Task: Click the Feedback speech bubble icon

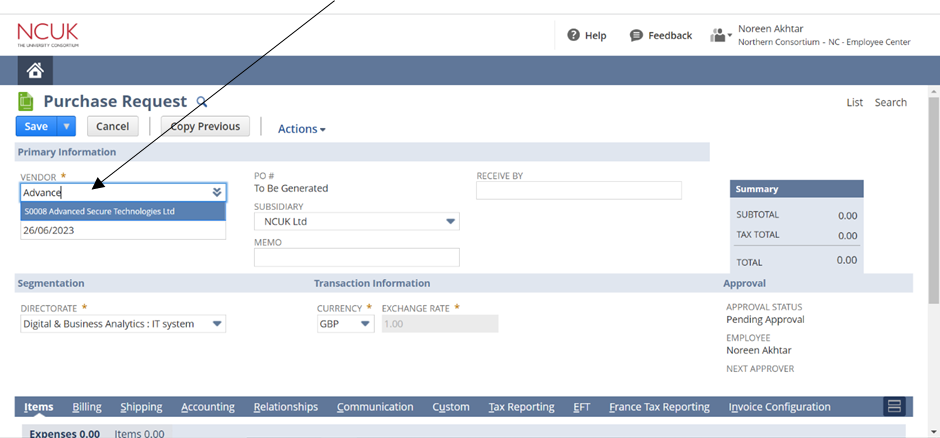Action: (636, 35)
